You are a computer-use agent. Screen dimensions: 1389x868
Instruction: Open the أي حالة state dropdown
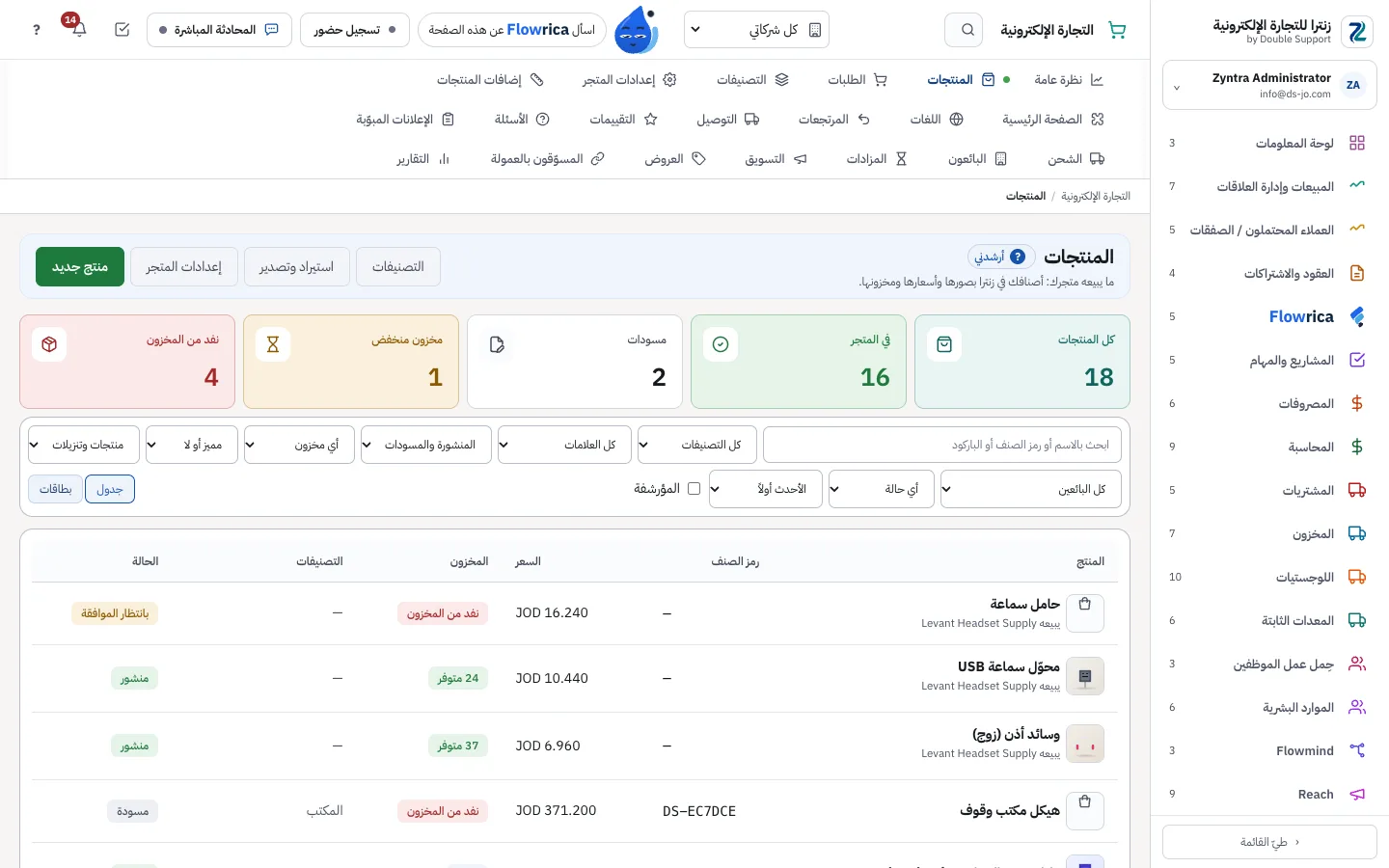[881, 489]
